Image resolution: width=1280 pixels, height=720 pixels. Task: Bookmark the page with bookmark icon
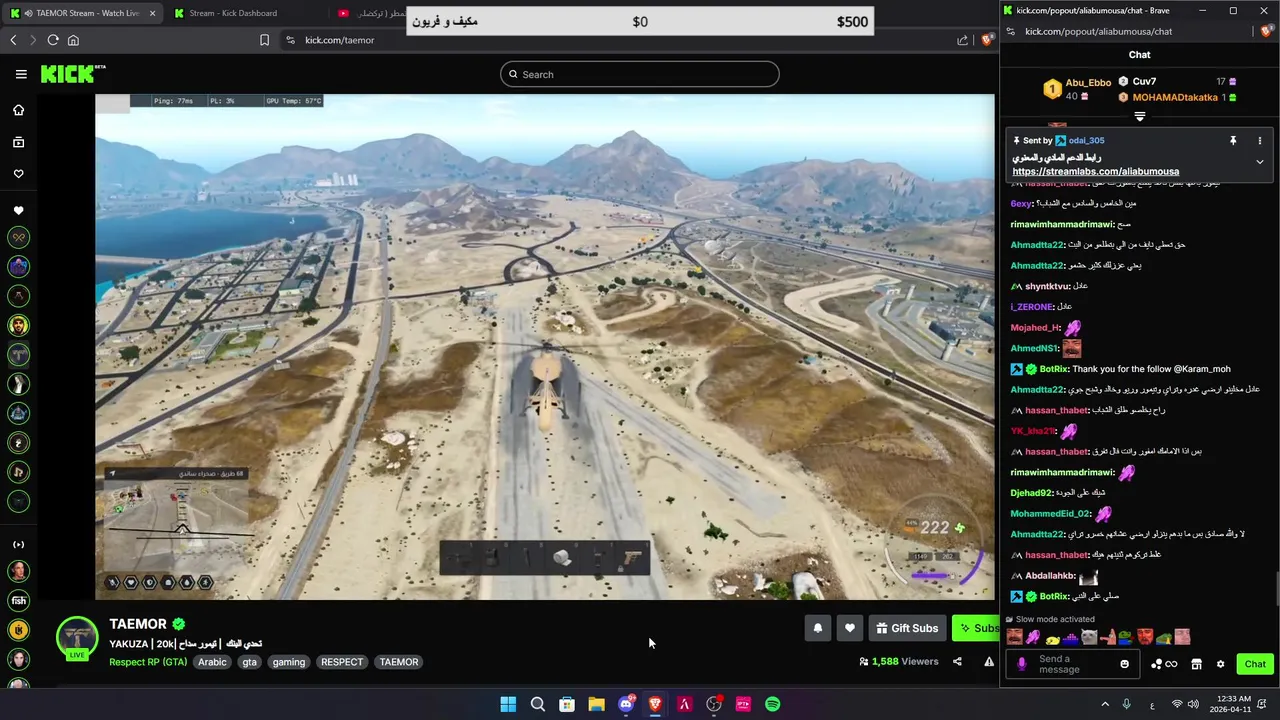pos(264,40)
